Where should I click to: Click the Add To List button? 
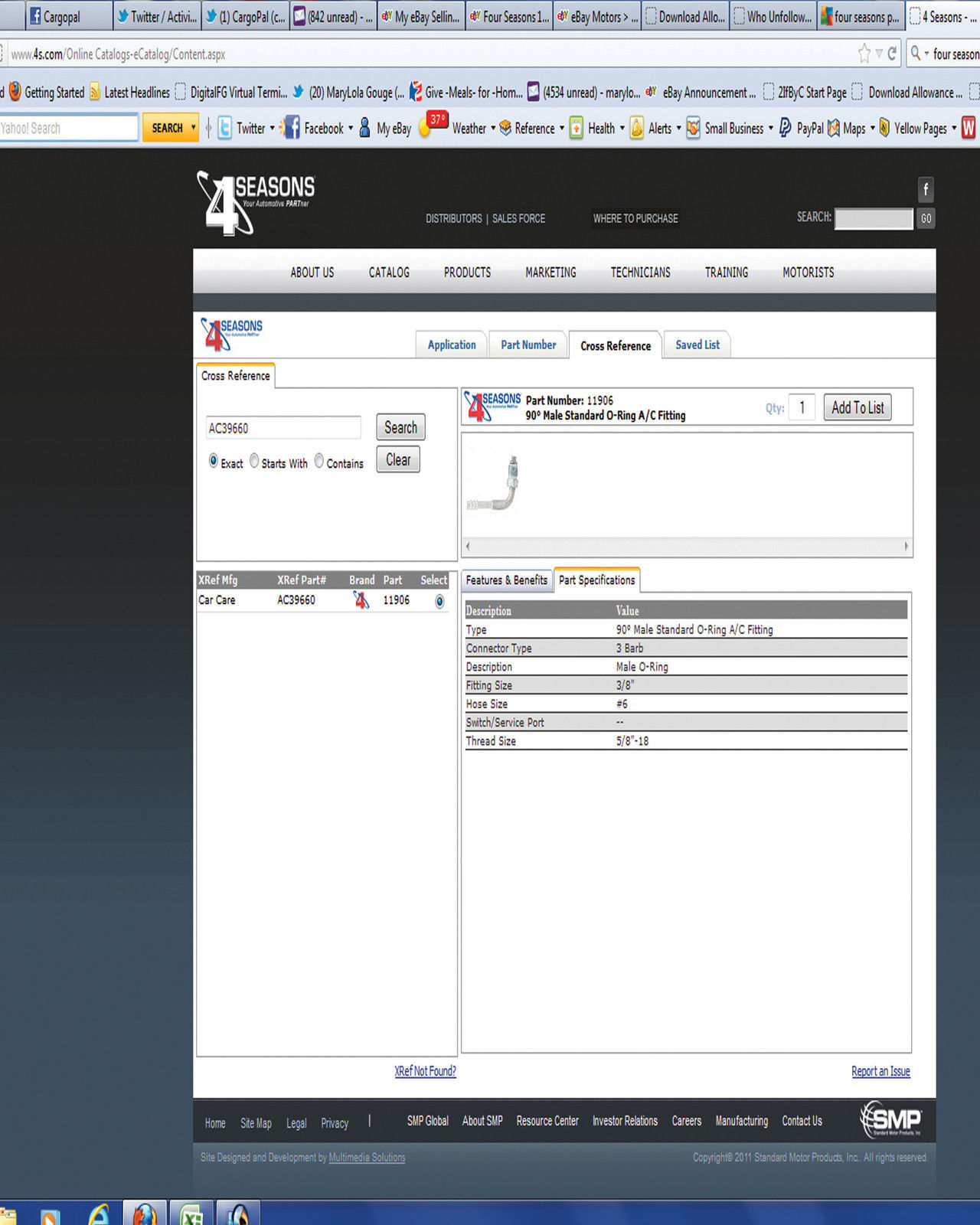857,407
